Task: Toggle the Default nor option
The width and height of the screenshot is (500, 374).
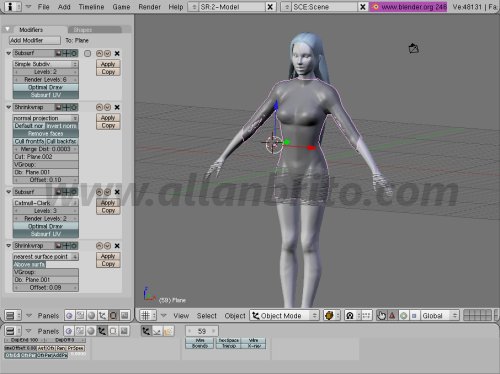Action: (x=29, y=126)
